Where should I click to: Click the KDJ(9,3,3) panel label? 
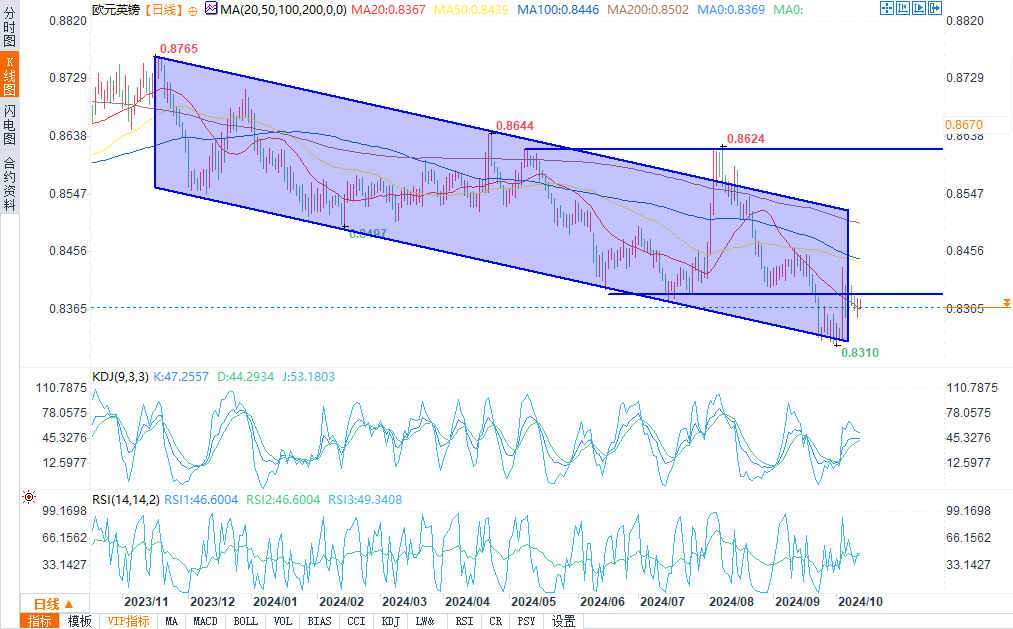(120, 376)
